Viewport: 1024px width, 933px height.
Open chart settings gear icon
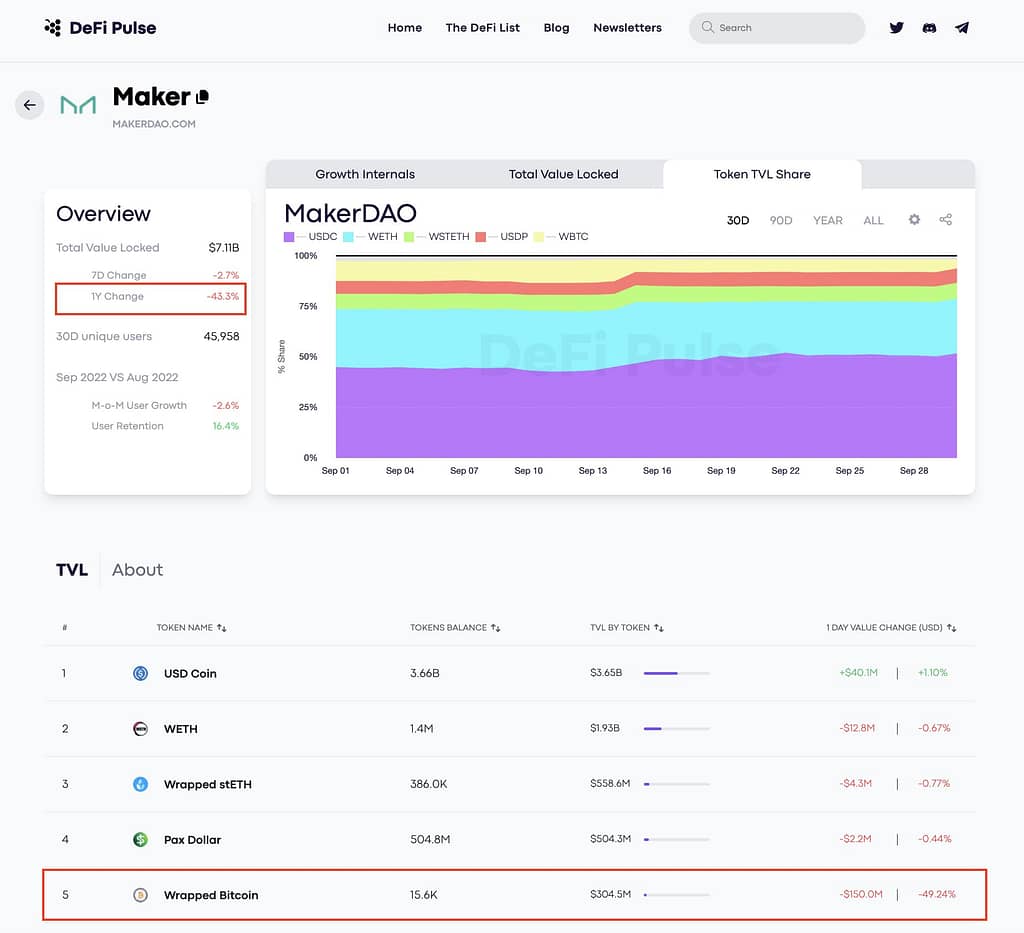point(914,220)
